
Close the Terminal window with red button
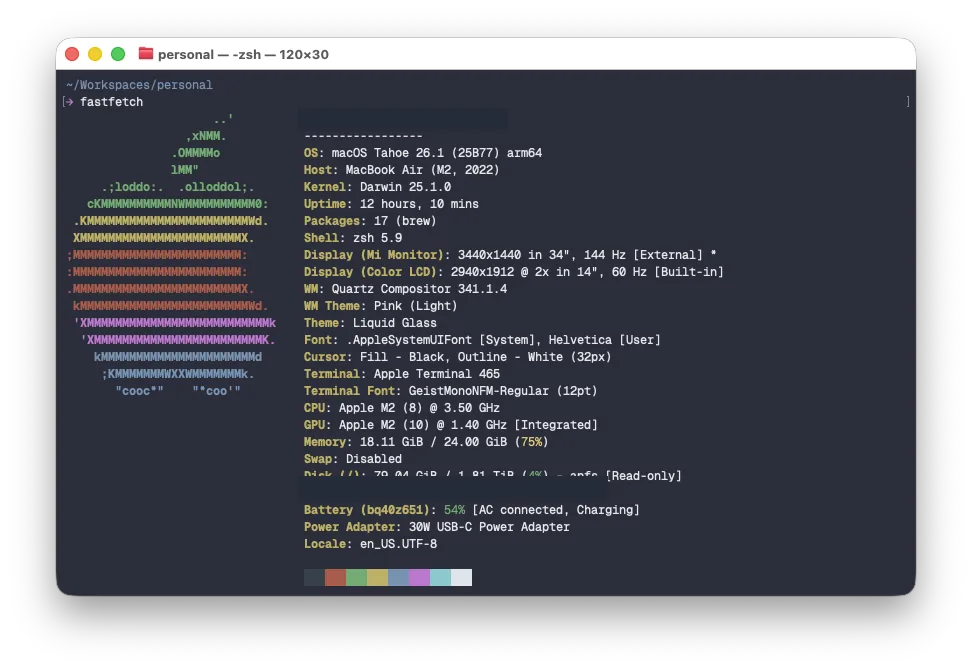[72, 54]
